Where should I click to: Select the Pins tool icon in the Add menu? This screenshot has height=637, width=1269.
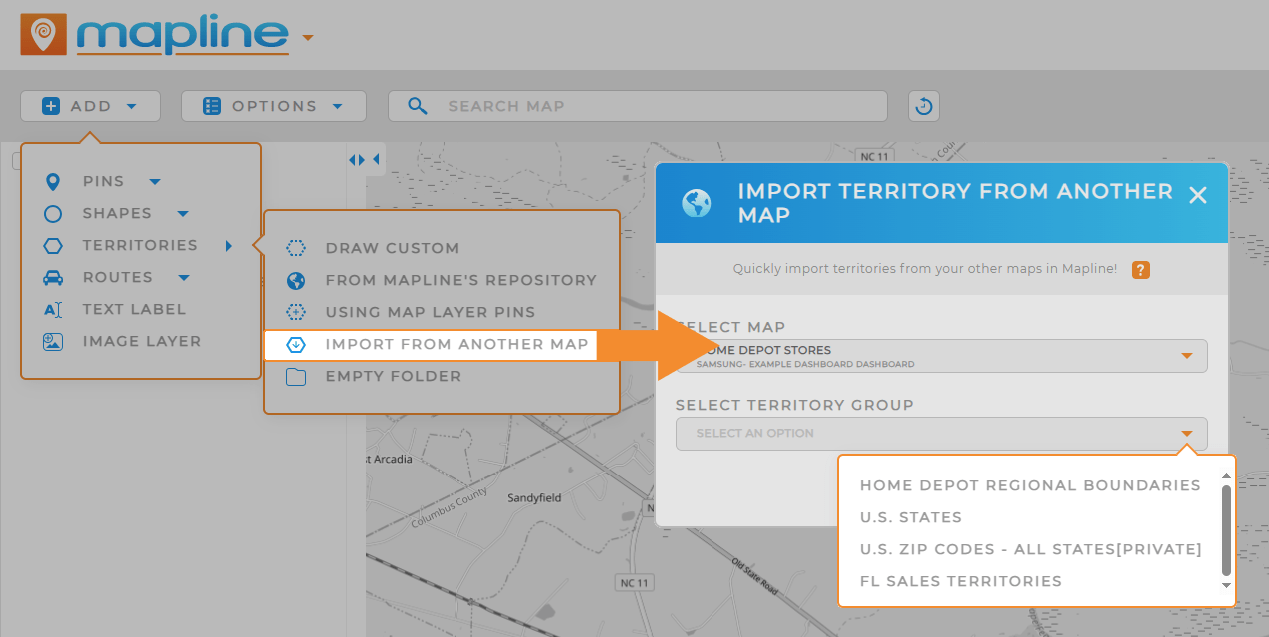[x=54, y=181]
